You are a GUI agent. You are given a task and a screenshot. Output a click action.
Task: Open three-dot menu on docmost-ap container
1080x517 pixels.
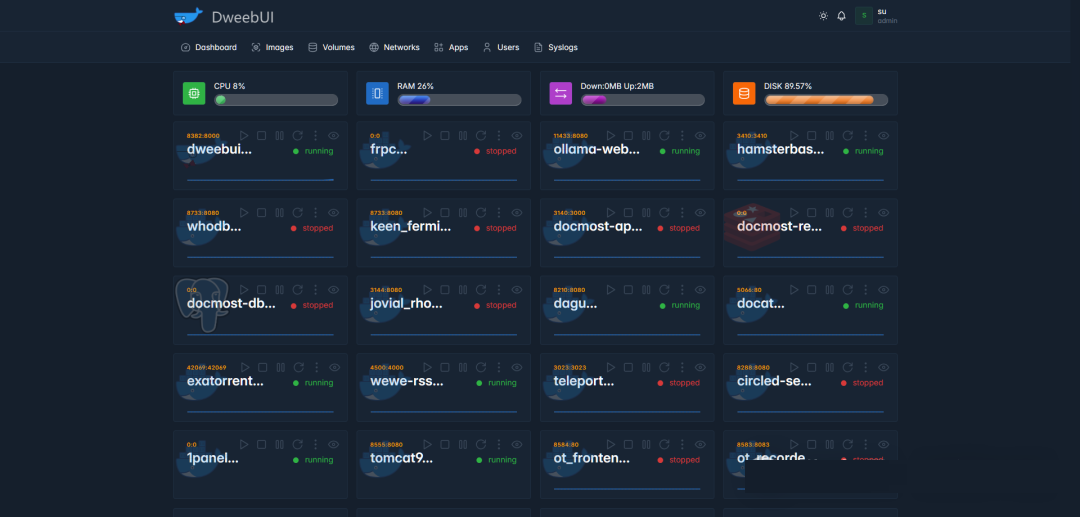[x=683, y=212]
